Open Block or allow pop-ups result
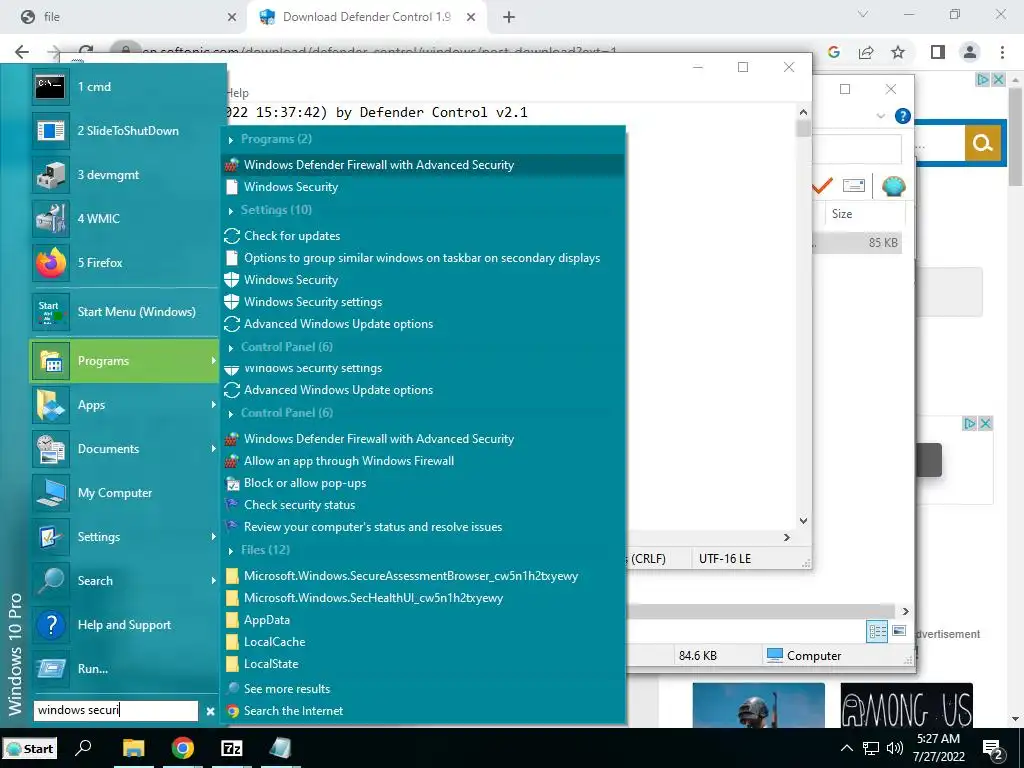Image resolution: width=1024 pixels, height=768 pixels. point(423,483)
